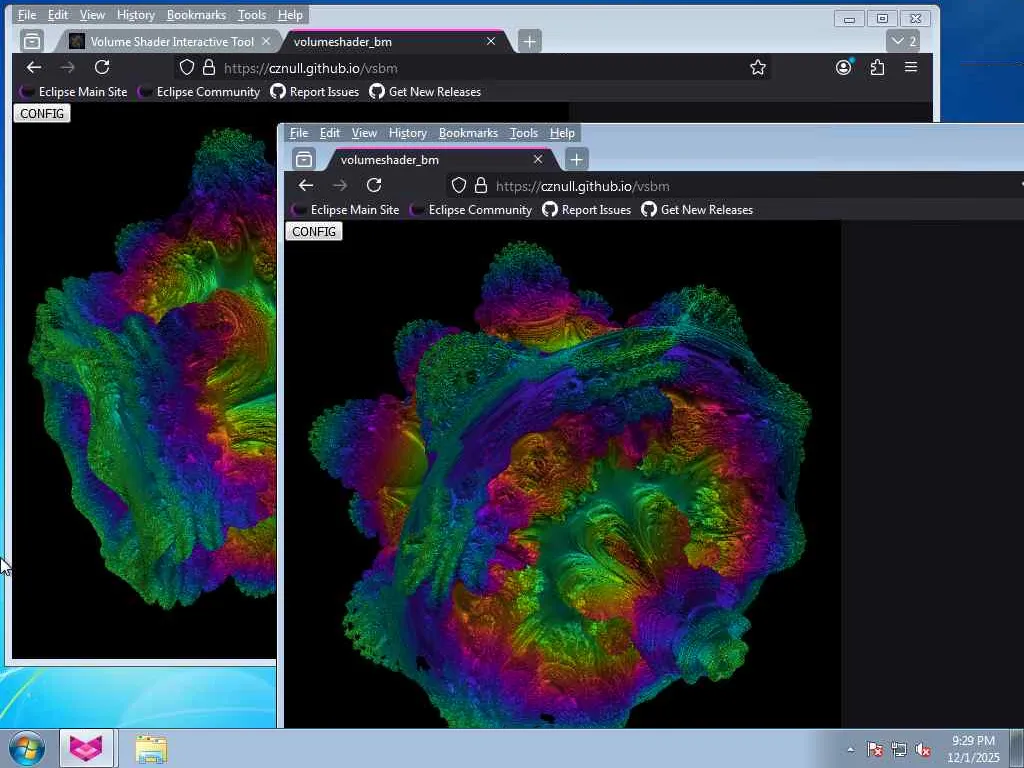Open Firefox View in back window
Screen dimensions: 1024x768
pos(31,41)
